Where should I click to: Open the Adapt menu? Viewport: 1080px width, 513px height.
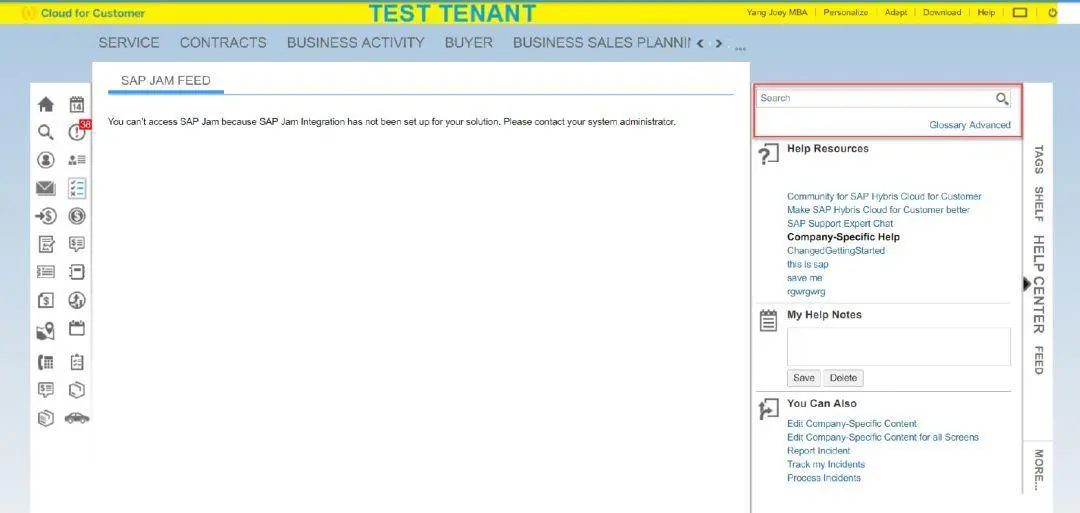point(896,12)
